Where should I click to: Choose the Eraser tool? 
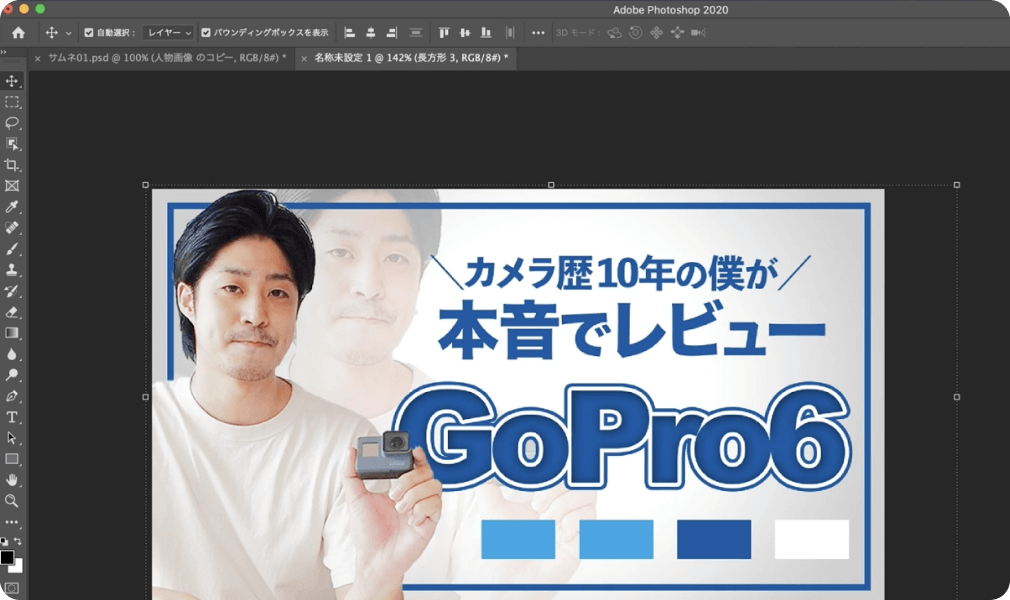coord(12,312)
